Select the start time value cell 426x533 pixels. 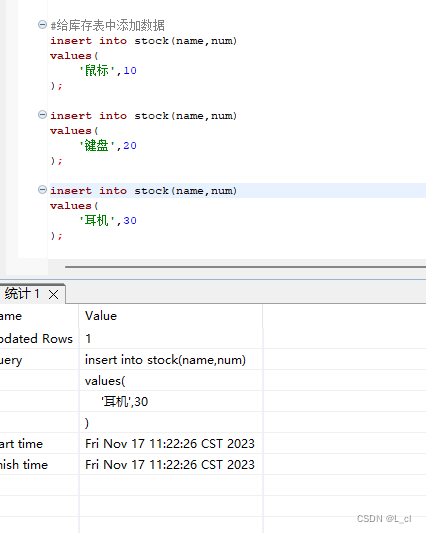coord(171,444)
